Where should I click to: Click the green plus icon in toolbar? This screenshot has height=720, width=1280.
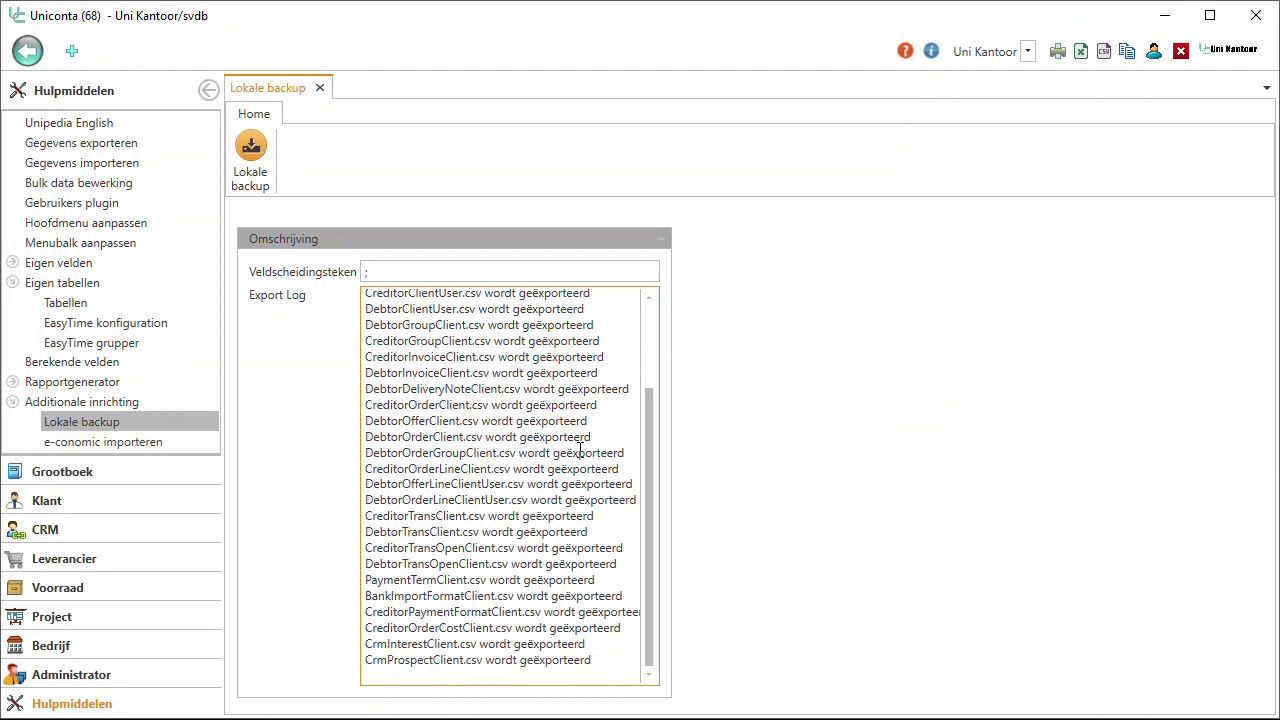pyautogui.click(x=72, y=51)
